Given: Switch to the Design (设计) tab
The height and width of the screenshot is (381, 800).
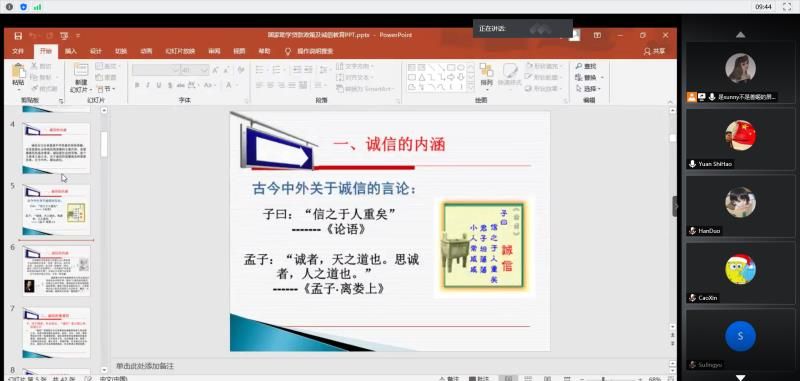Looking at the screenshot, I should tap(95, 51).
